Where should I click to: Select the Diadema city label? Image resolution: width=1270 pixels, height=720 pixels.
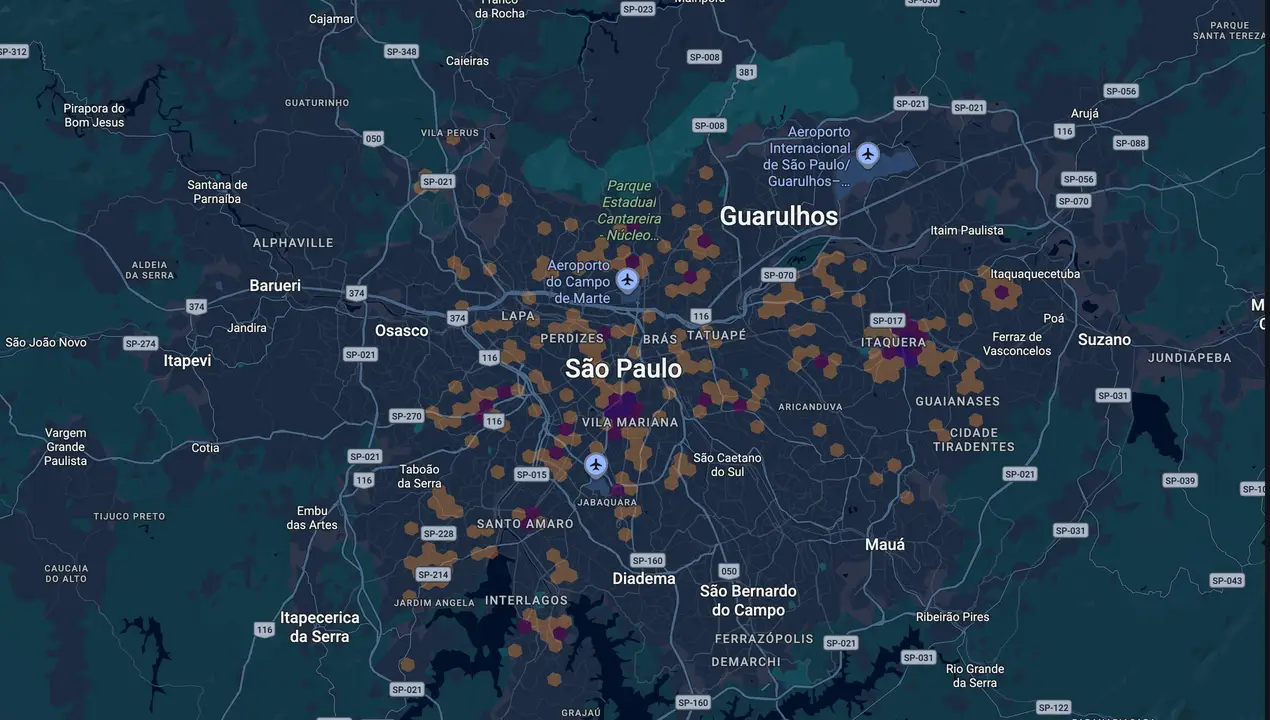(644, 579)
